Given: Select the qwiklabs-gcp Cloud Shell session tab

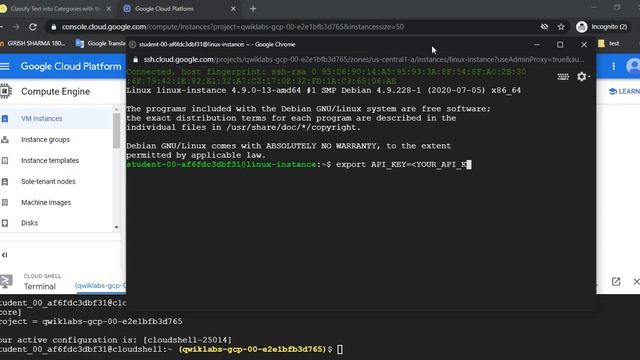Looking at the screenshot, I should point(100,286).
